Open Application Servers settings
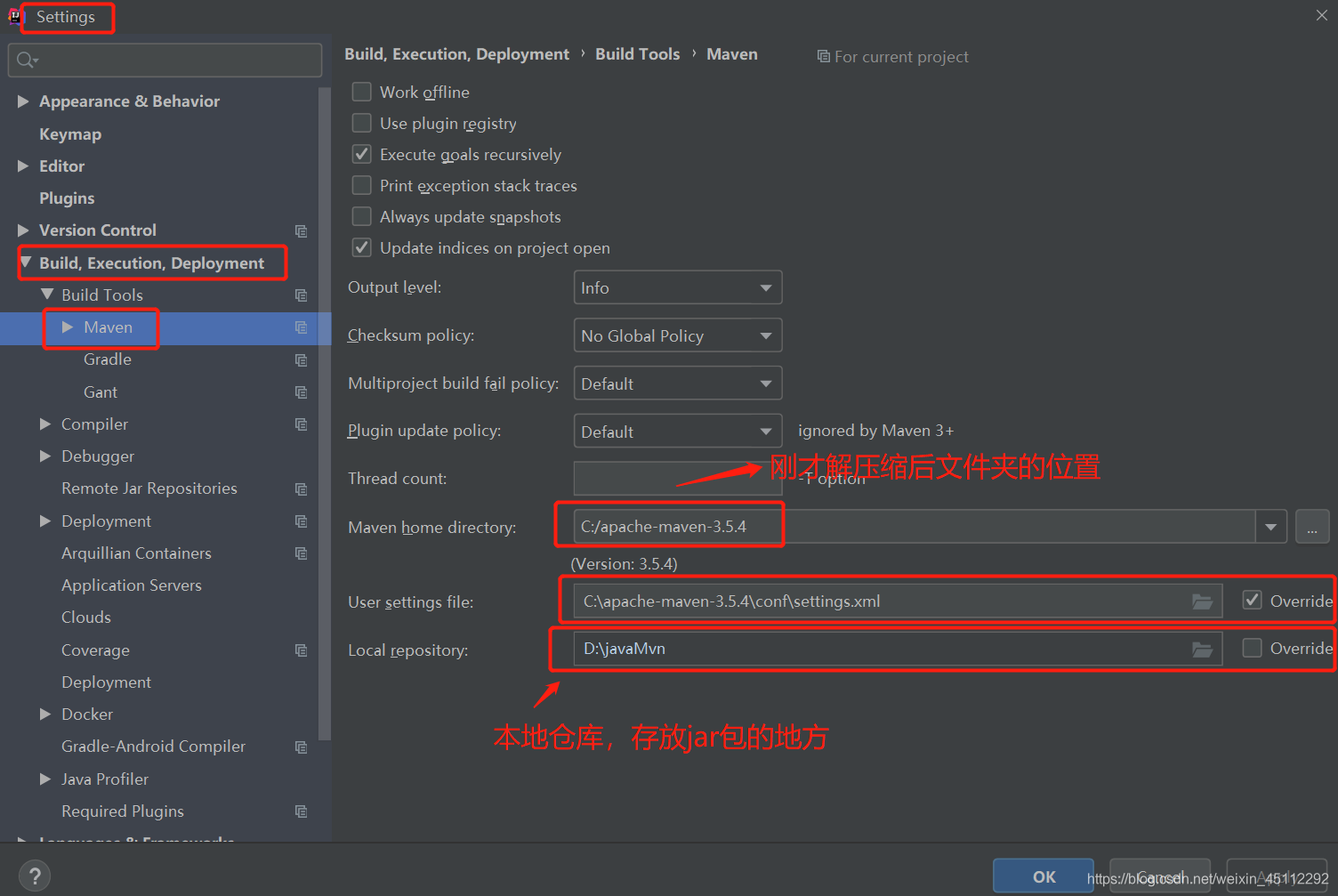 pyautogui.click(x=132, y=585)
